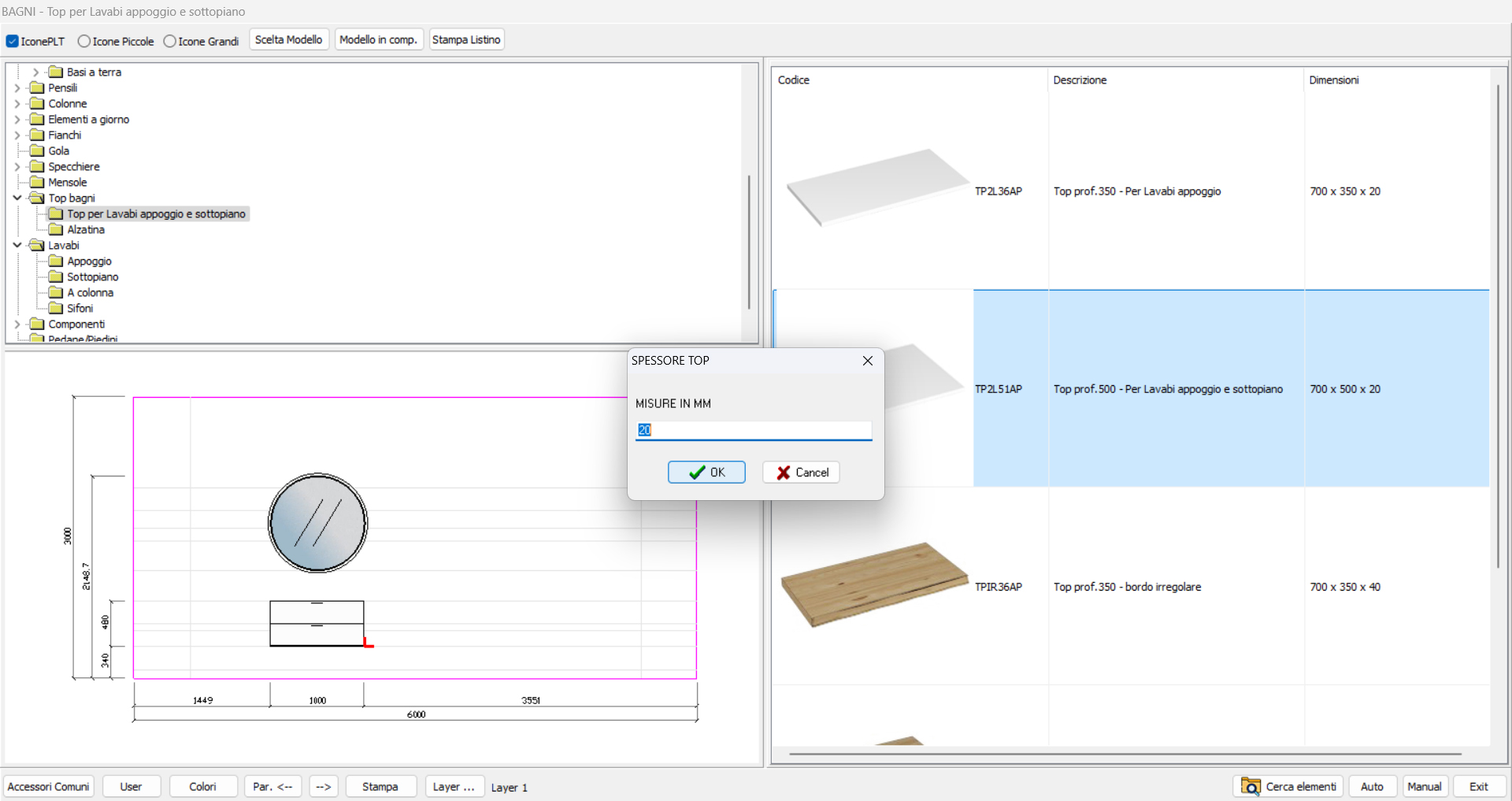Click the open Top bagni folder icon
Viewport: 1512px width, 801px height.
[37, 198]
